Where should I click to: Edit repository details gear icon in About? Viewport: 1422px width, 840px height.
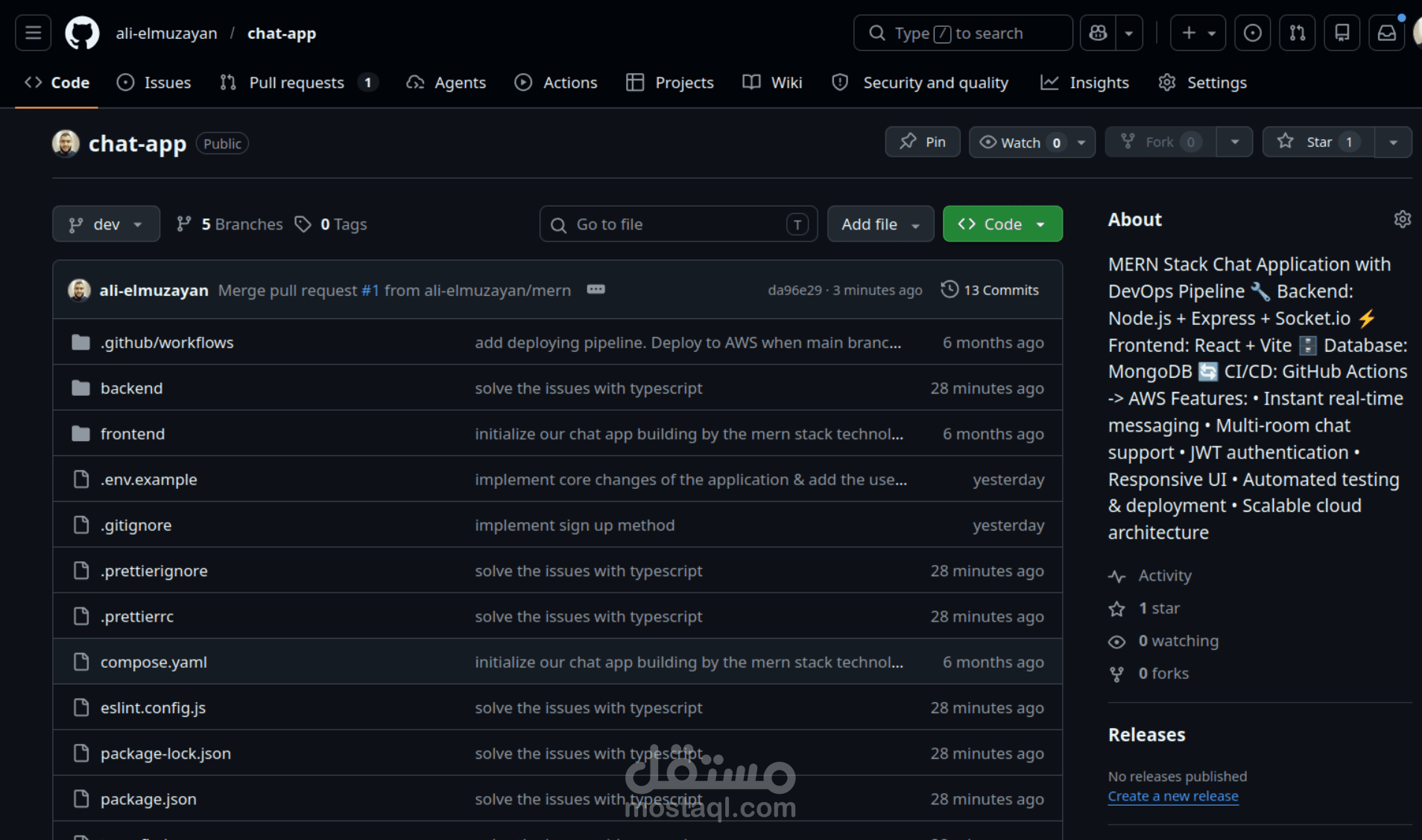[1403, 219]
